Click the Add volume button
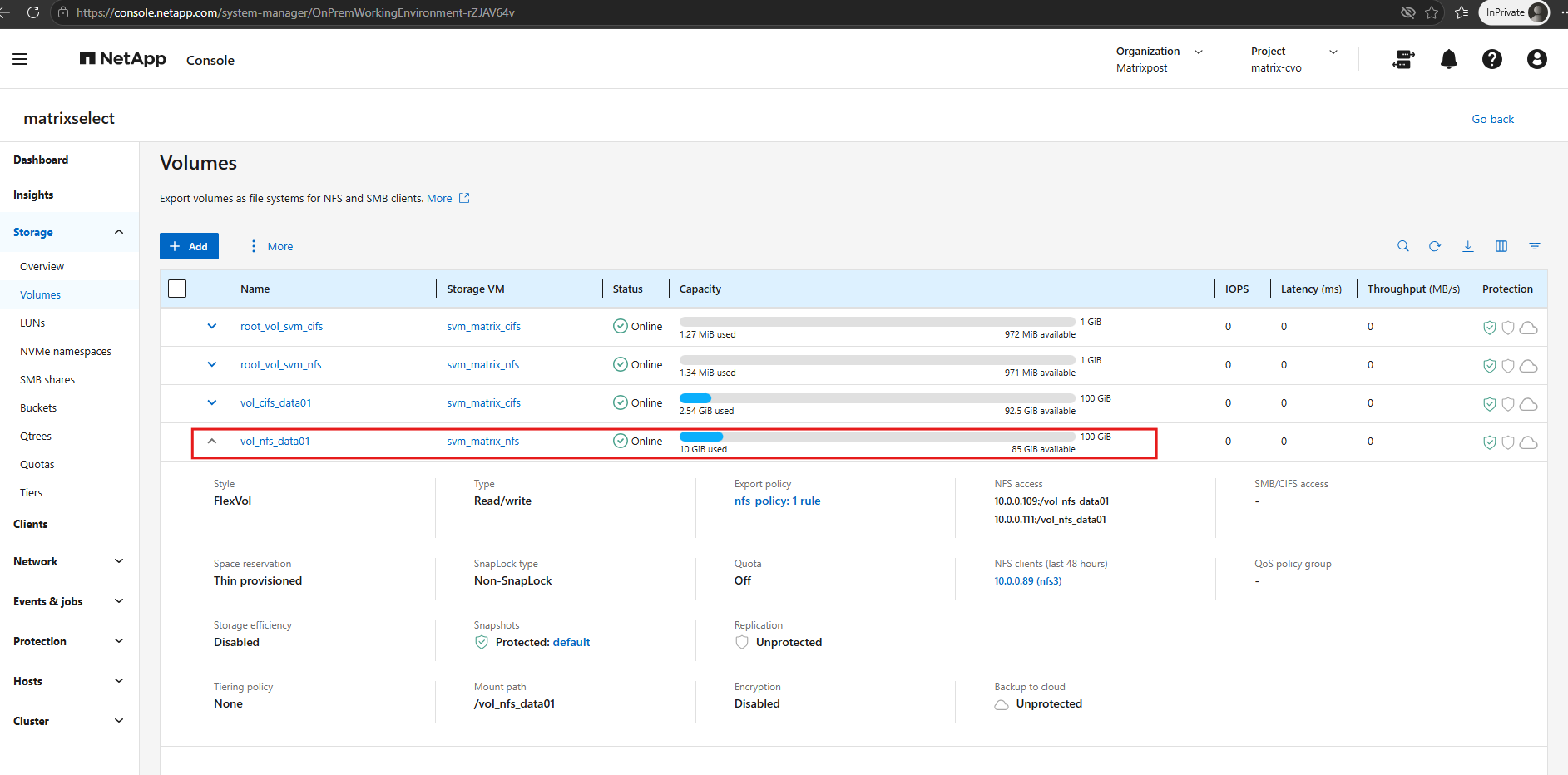This screenshot has width=1568, height=775. tap(189, 246)
